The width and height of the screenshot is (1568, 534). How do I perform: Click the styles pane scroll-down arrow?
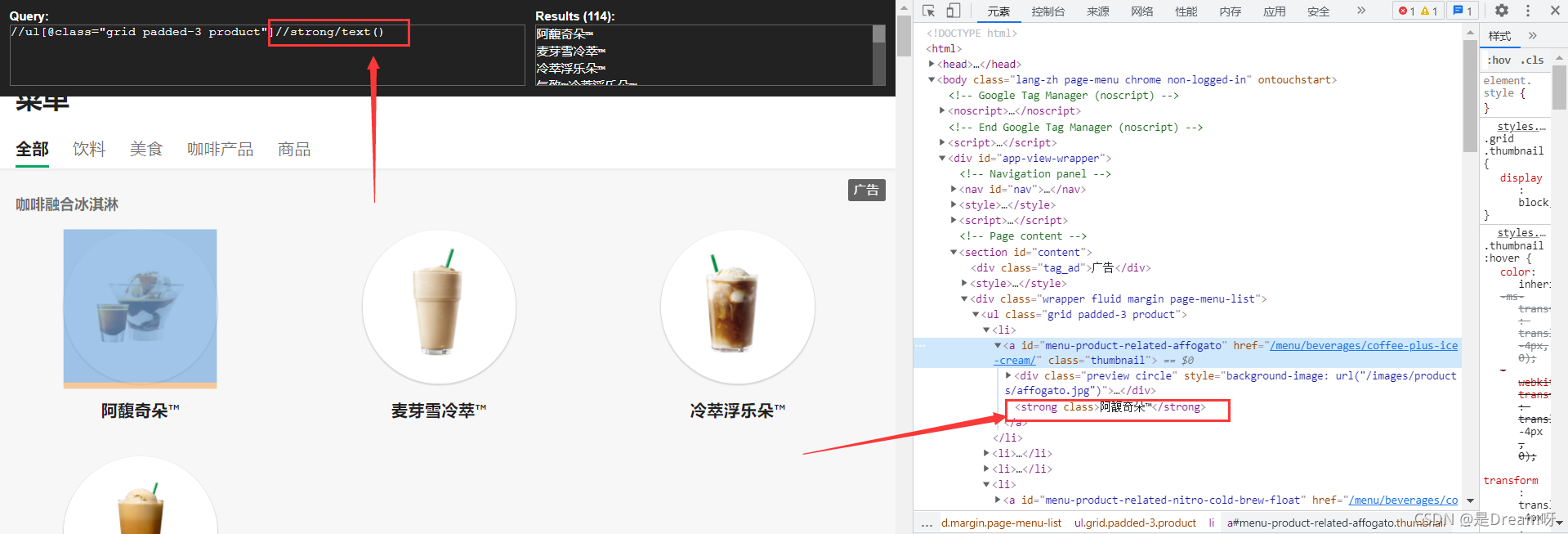[1560, 523]
